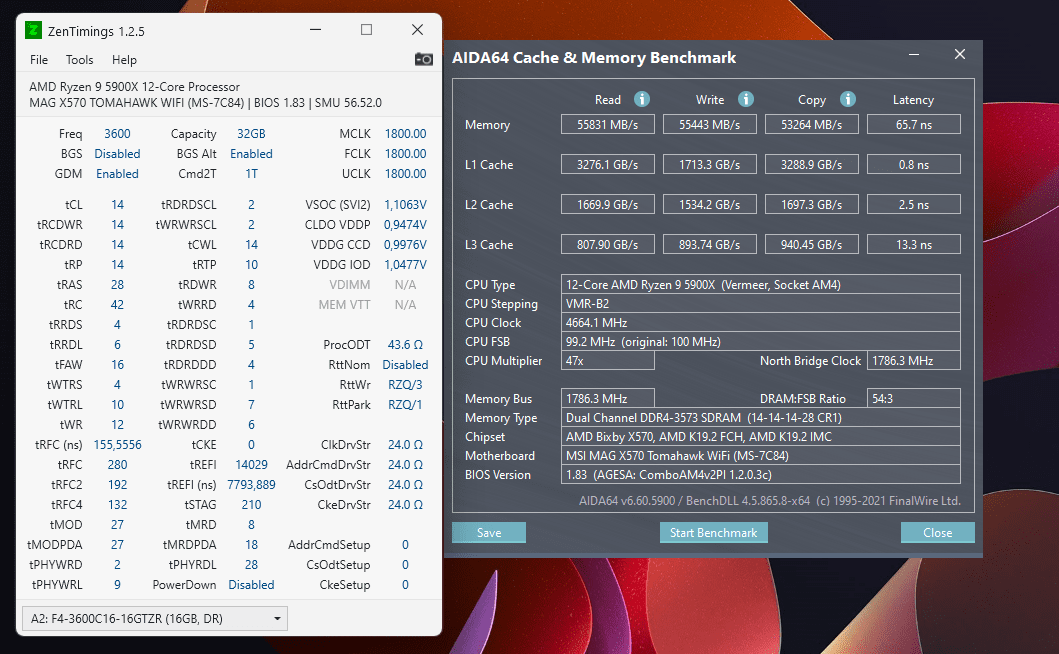Click the Memory Type field DDR4-3573

[x=760, y=417]
